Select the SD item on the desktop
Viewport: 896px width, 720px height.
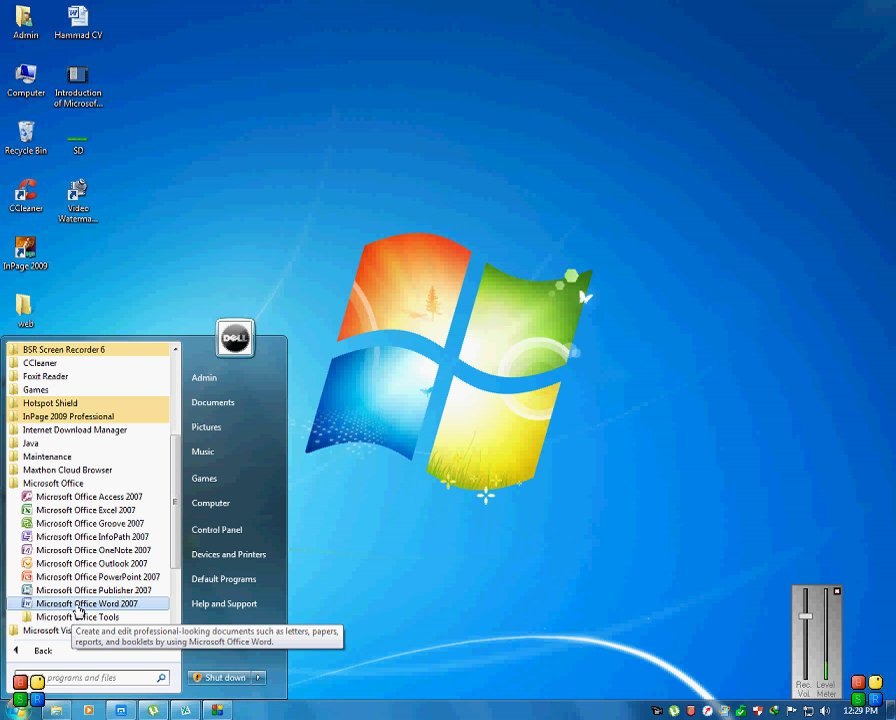pos(78,145)
